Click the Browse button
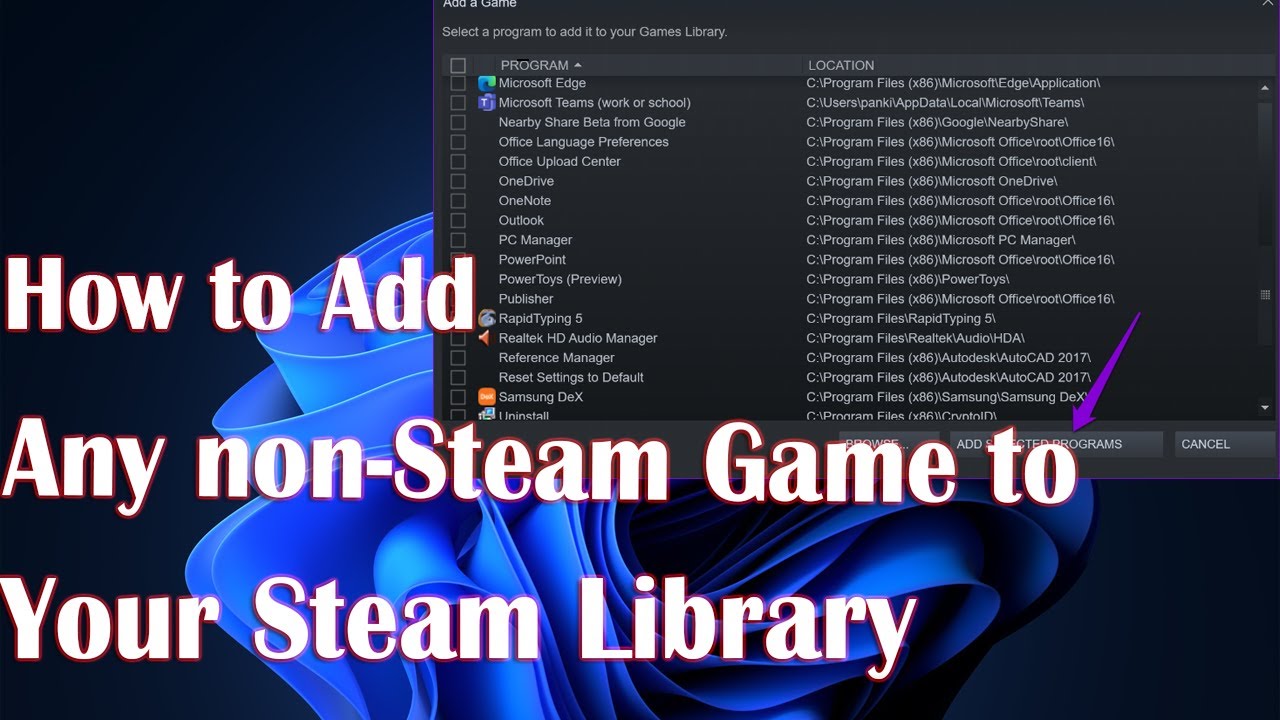Viewport: 1280px width, 720px height. coord(889,444)
